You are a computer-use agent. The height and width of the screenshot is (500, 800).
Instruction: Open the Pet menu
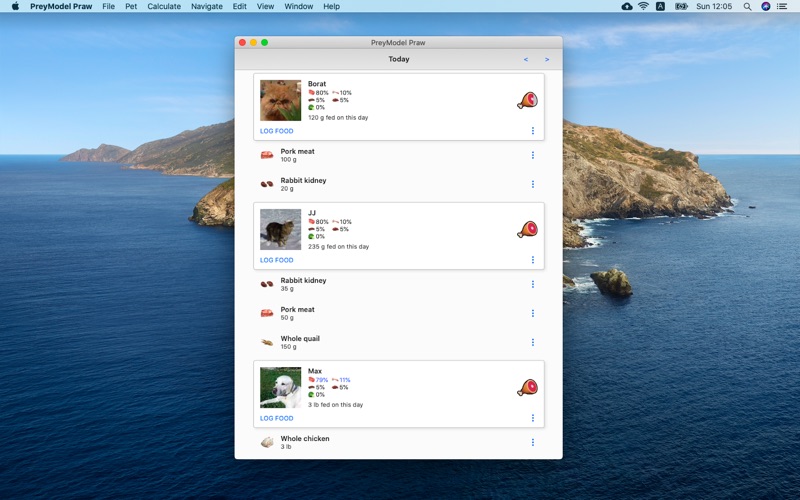(x=131, y=7)
